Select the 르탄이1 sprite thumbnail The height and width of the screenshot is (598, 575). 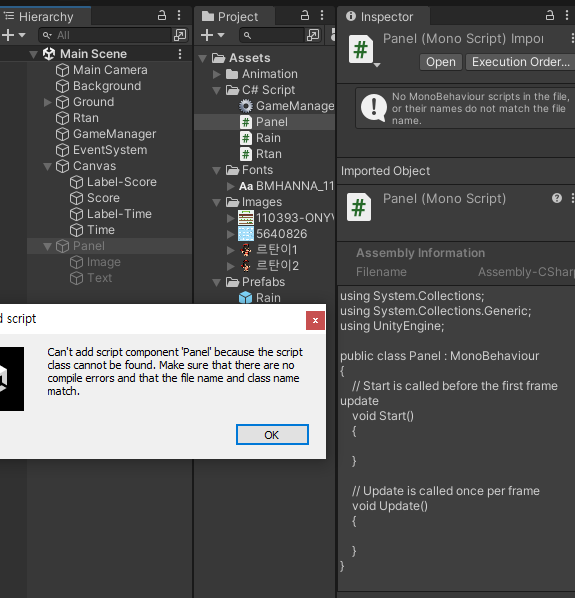pyautogui.click(x=246, y=250)
